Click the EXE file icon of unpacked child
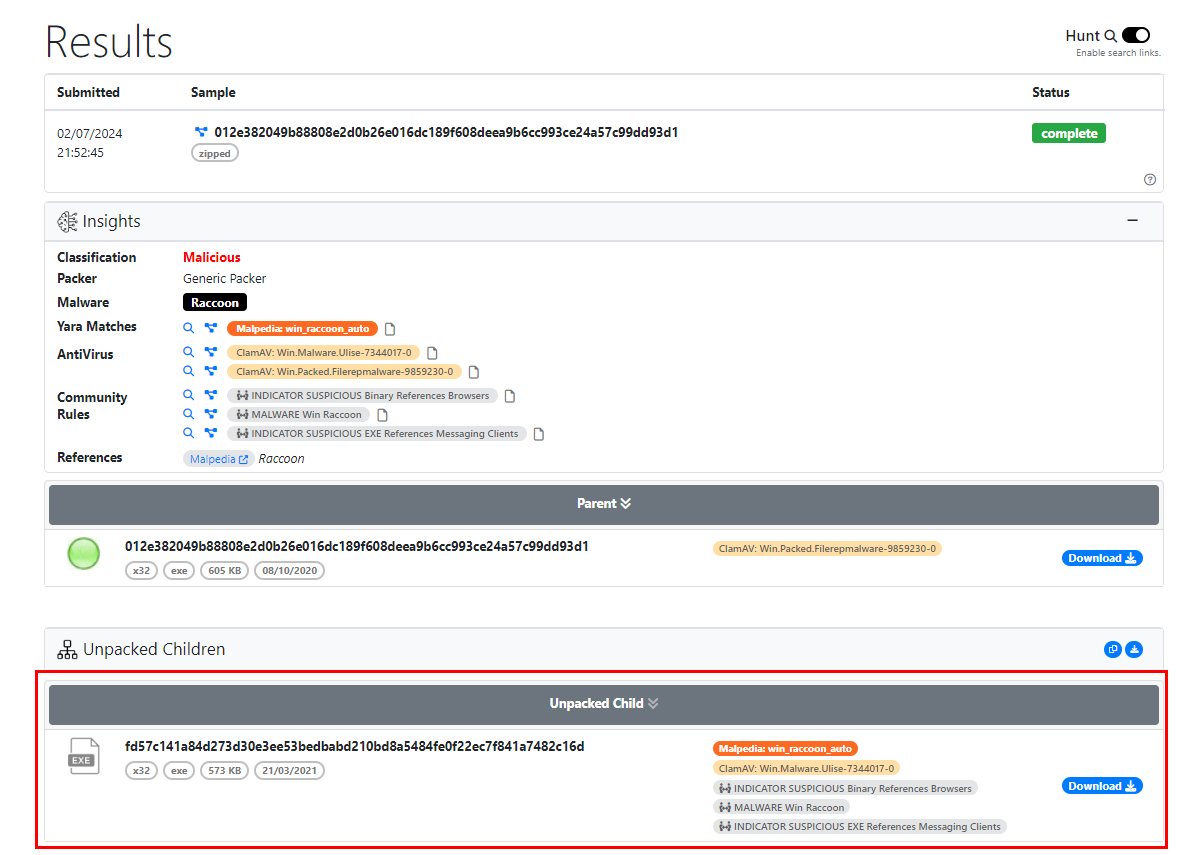Screen dimensions: 1188x855 point(84,756)
